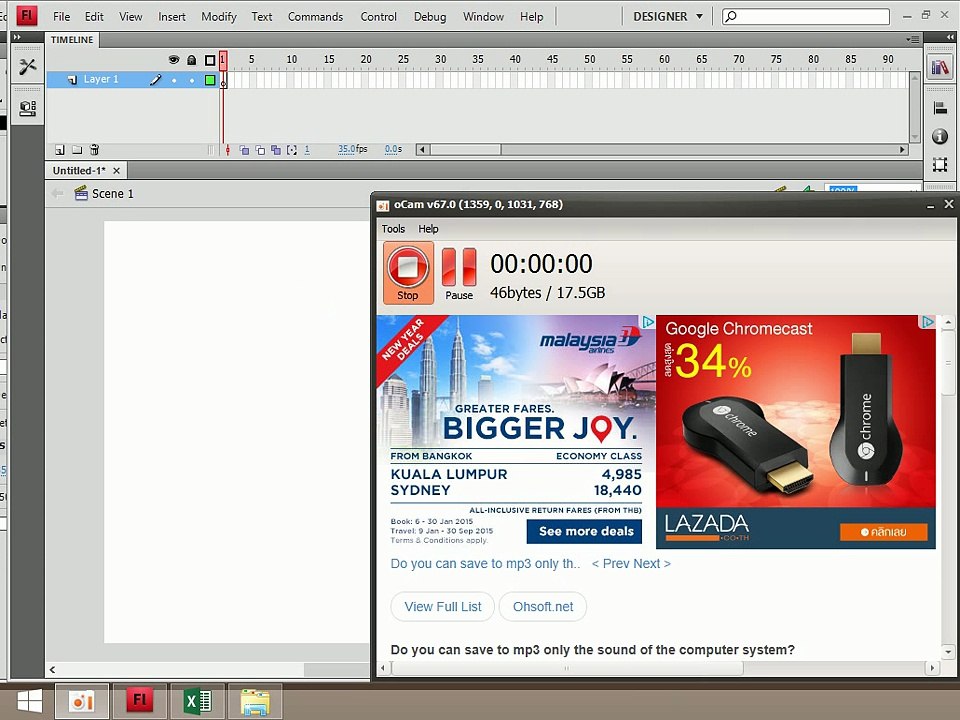Toggle lock dot for Layer 1
Screen dimensions: 960x720
pyautogui.click(x=192, y=80)
